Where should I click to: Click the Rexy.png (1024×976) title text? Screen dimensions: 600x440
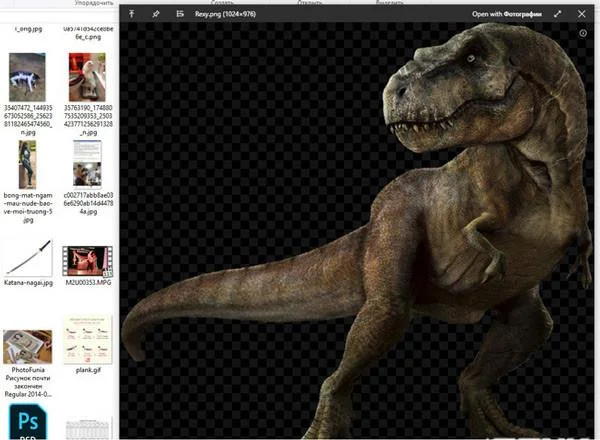tap(225, 14)
